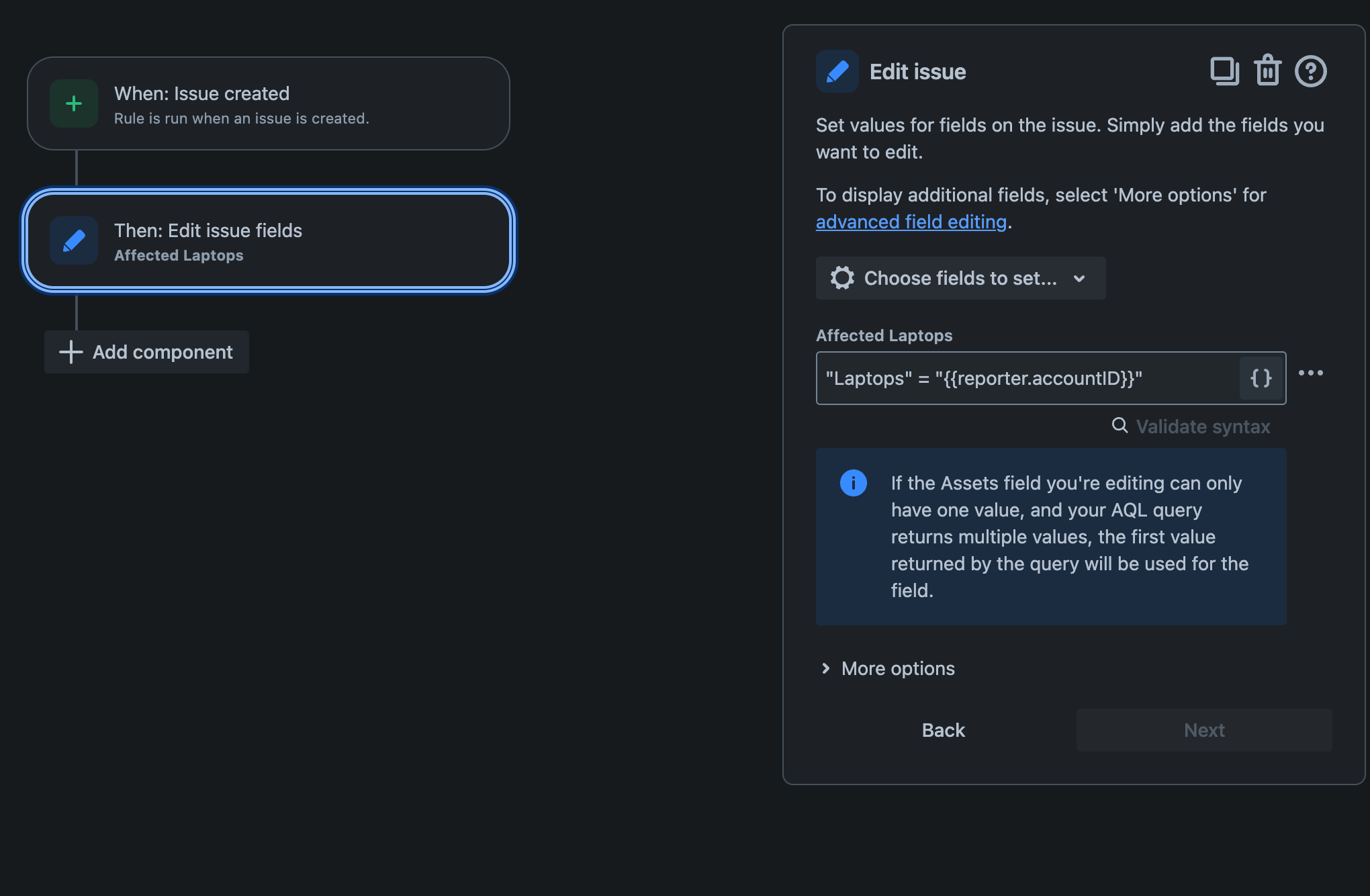Click the Affected Laptops AQL input field

click(x=1027, y=378)
